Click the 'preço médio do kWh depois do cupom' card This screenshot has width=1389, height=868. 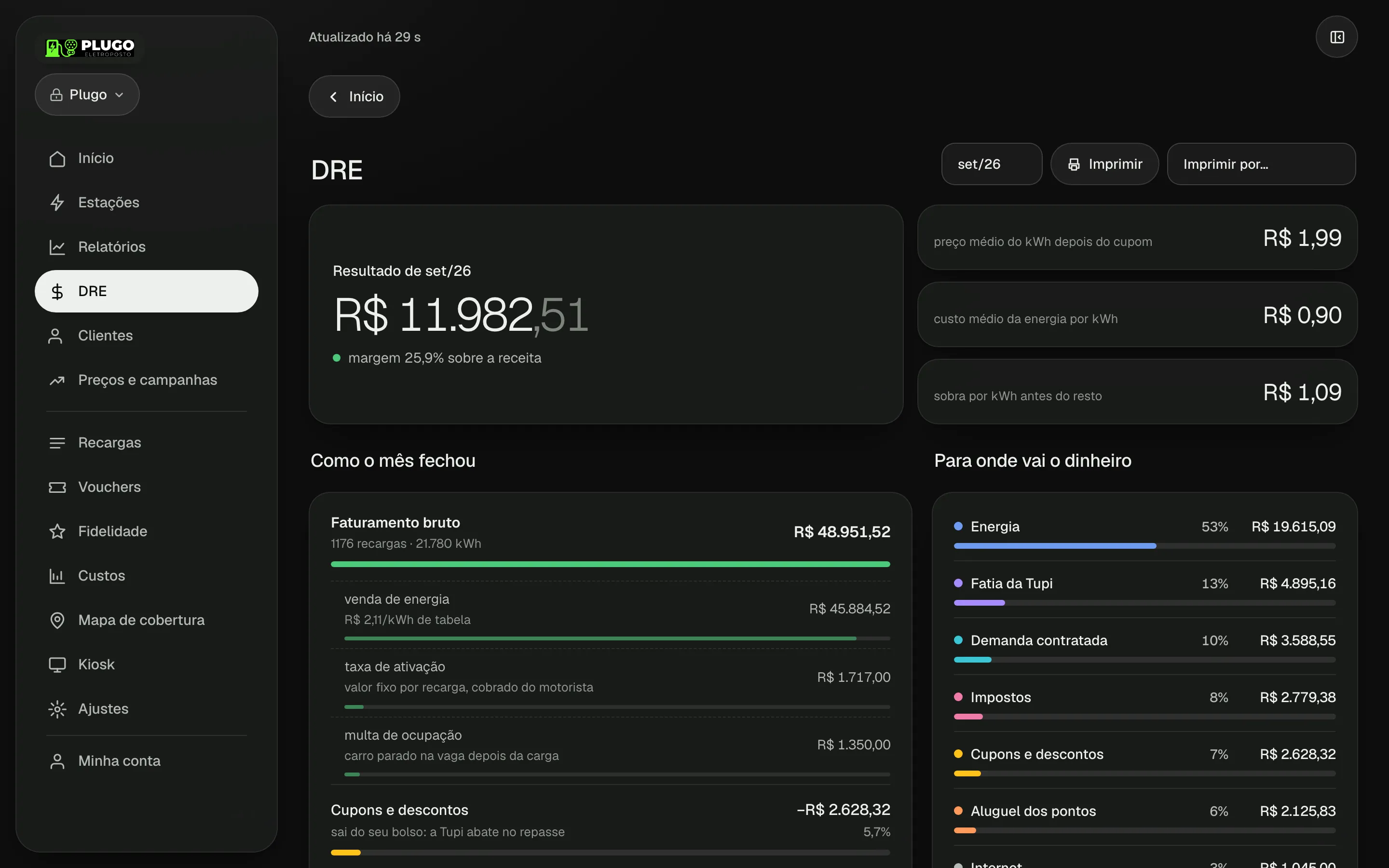(1137, 238)
